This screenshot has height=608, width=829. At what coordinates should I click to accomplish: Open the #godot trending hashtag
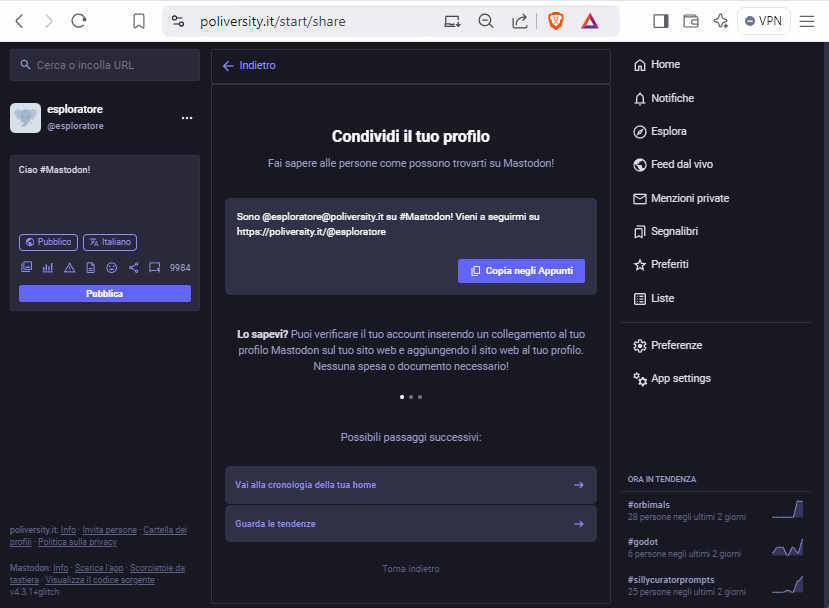coord(643,542)
